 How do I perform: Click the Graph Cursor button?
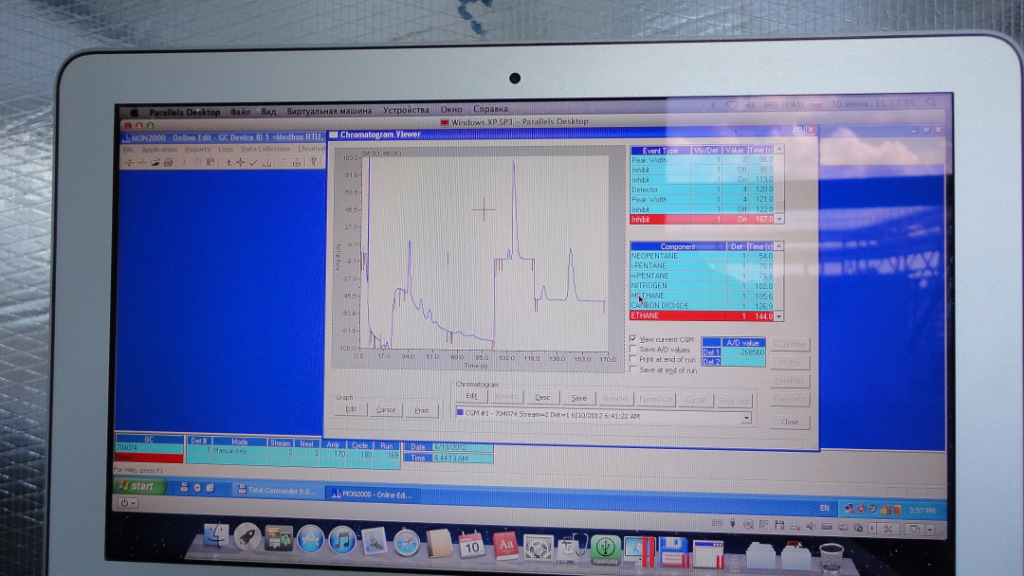[385, 409]
